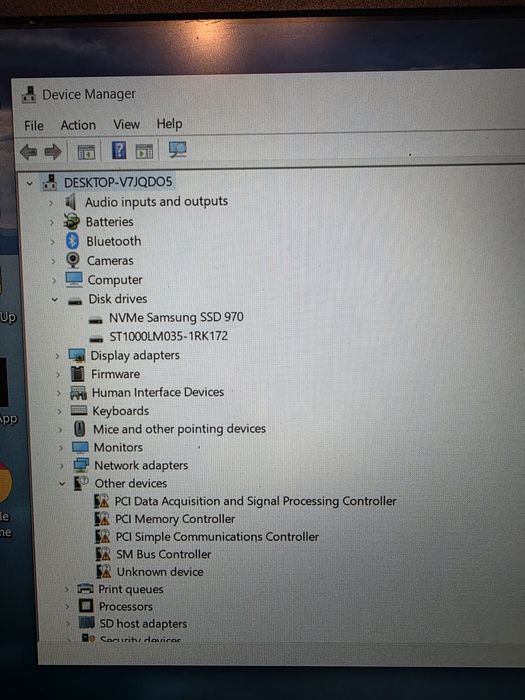Expand the Processors category
525x700 pixels.
[67, 607]
